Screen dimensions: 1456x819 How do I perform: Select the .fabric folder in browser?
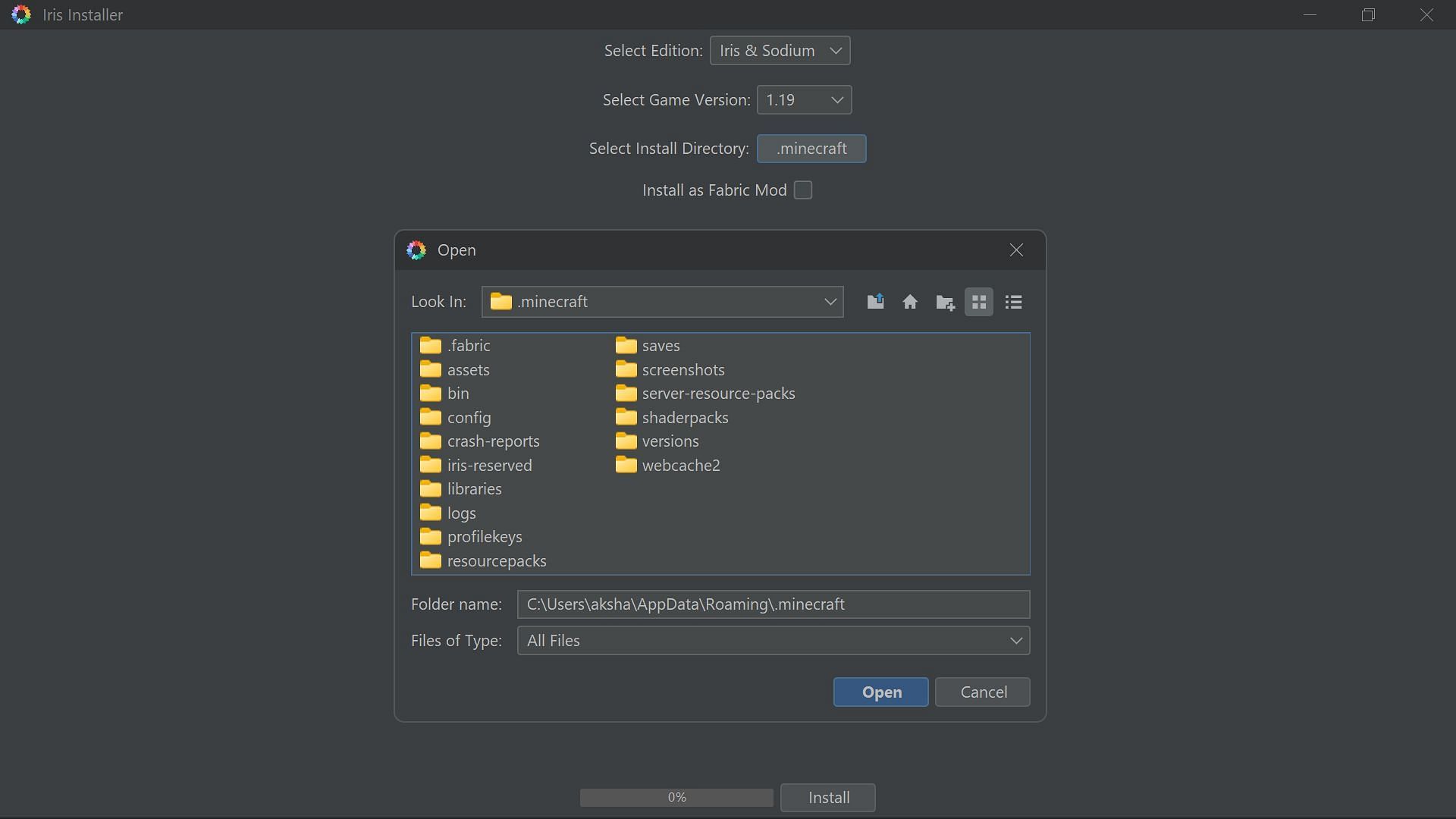[x=468, y=345]
